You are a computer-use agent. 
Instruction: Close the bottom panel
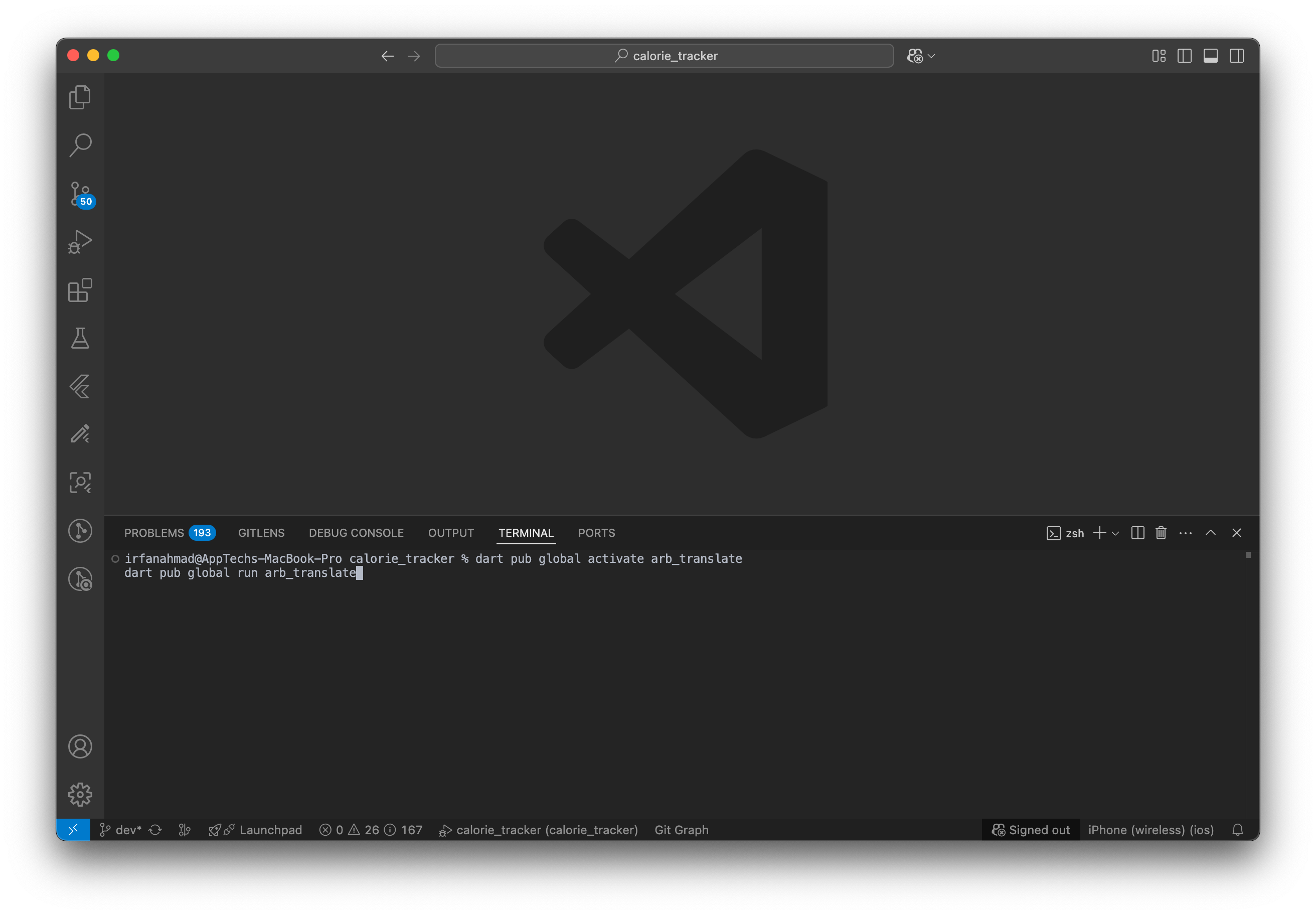coord(1237,533)
